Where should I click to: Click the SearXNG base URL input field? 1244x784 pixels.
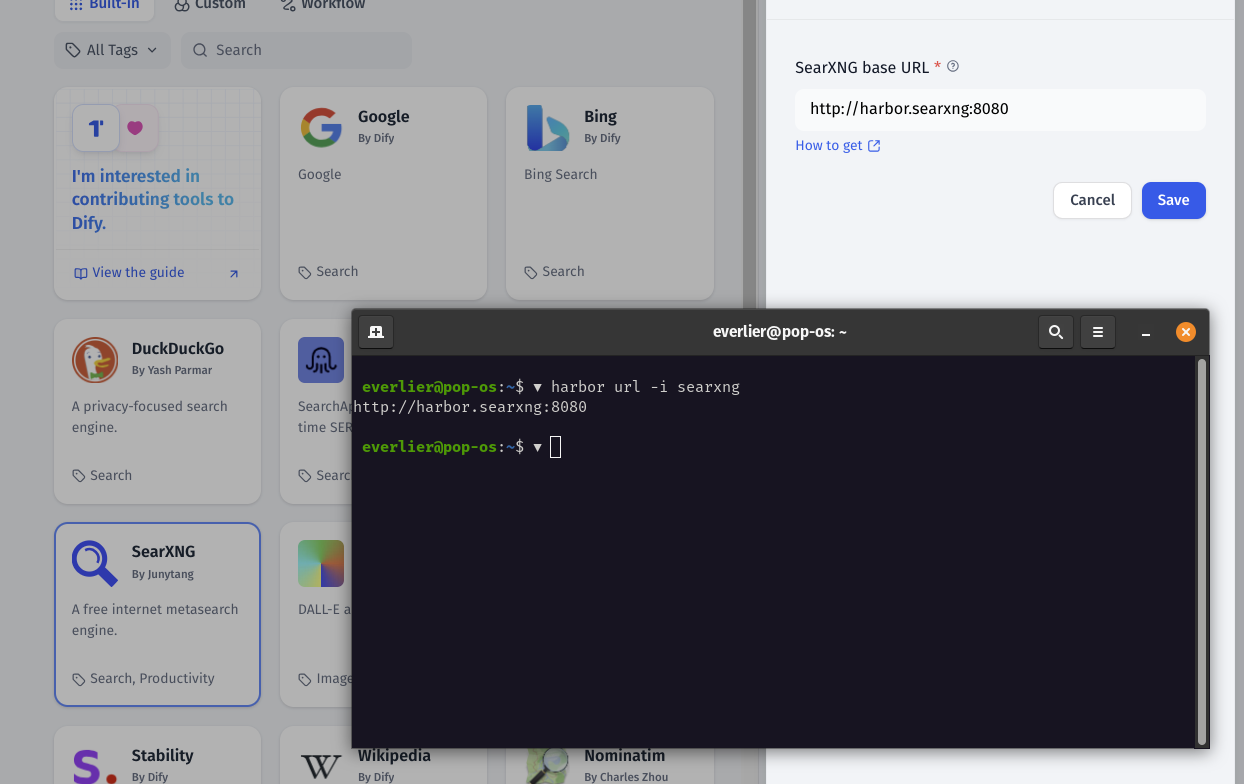(1000, 109)
